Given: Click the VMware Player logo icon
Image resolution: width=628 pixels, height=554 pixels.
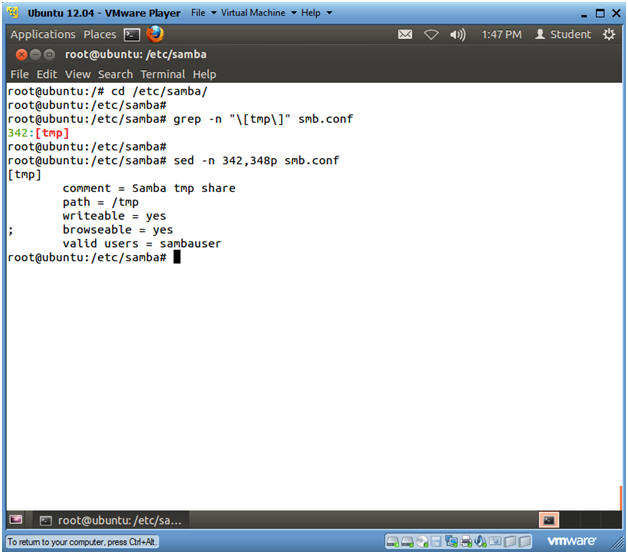Looking at the screenshot, I should (x=13, y=12).
